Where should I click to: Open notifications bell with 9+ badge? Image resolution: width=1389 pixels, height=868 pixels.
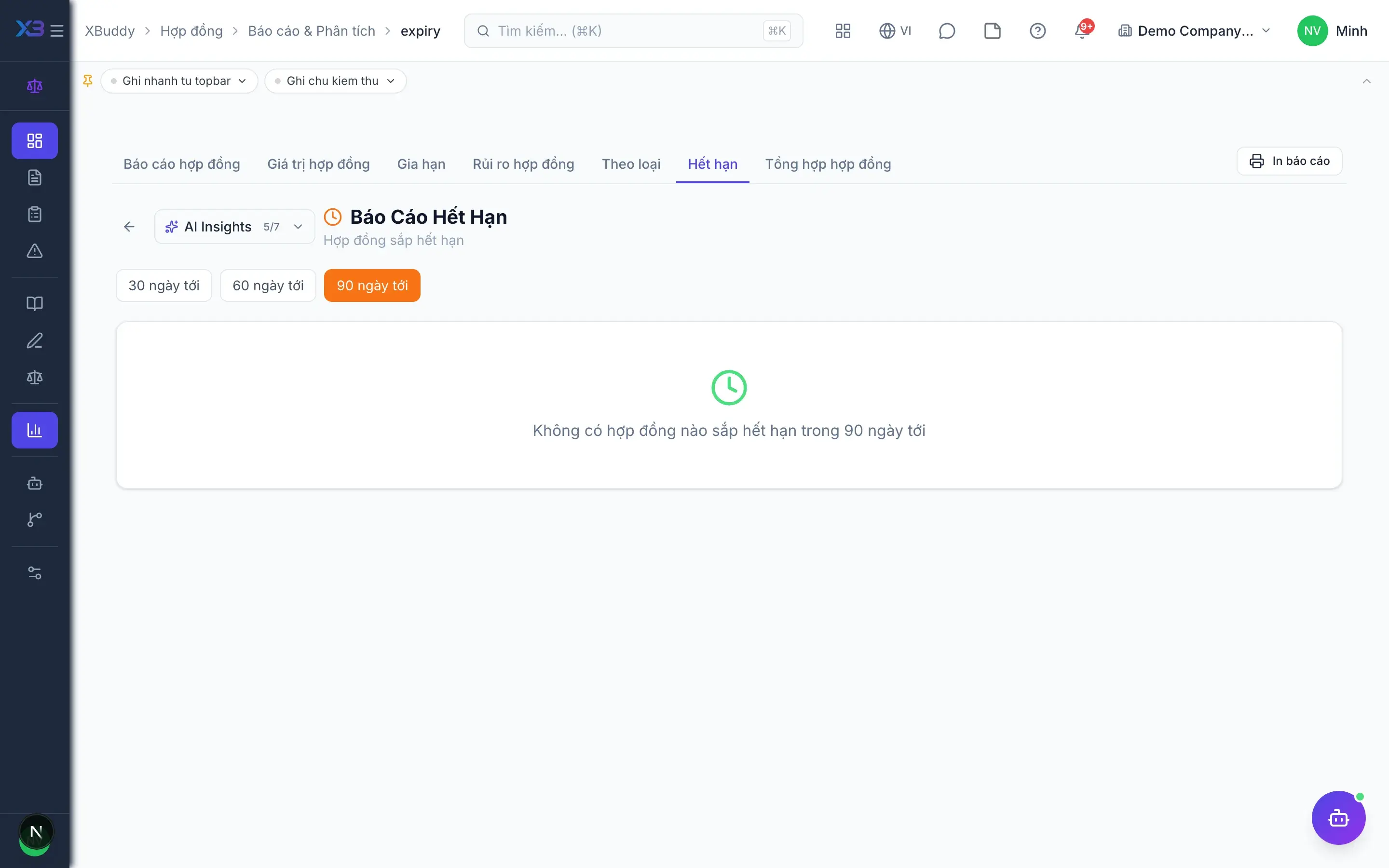tap(1082, 31)
